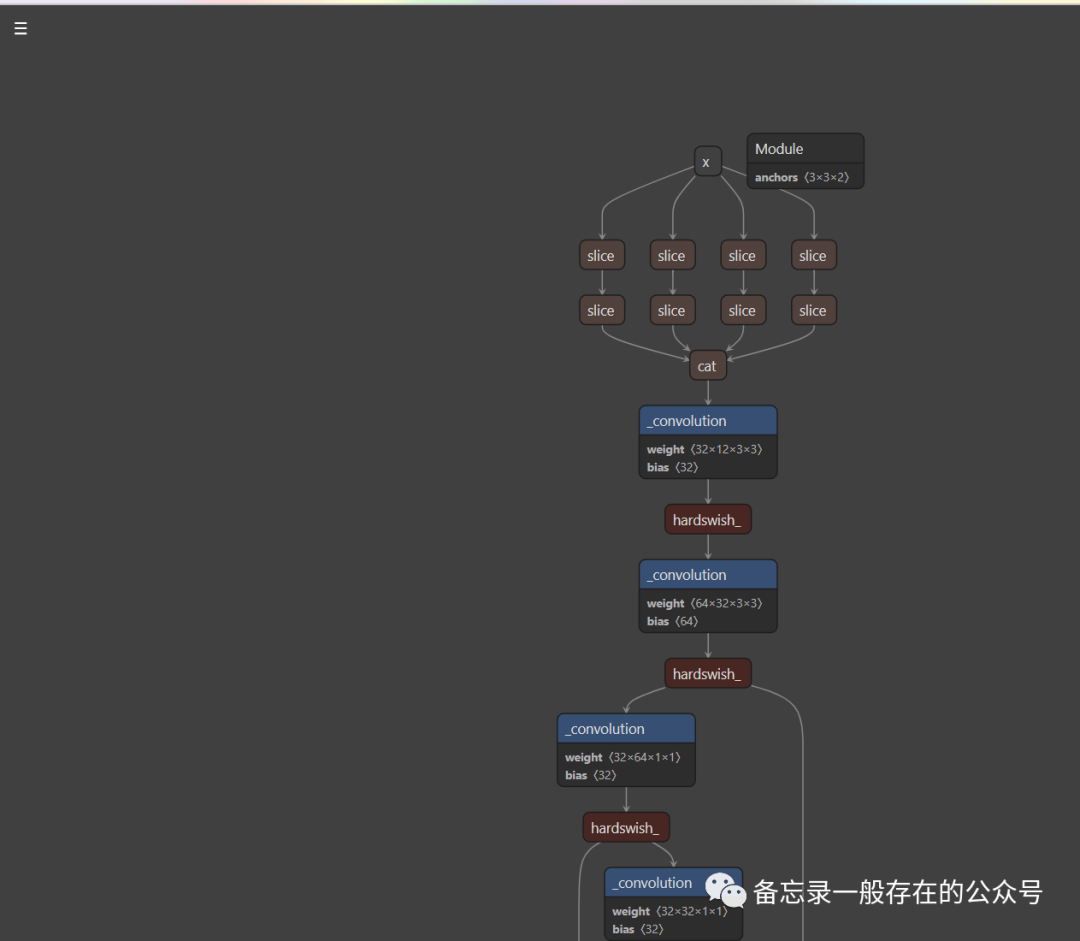The image size is (1080, 941).
Task: Select the rightmost slice node in top row
Action: pos(813,255)
